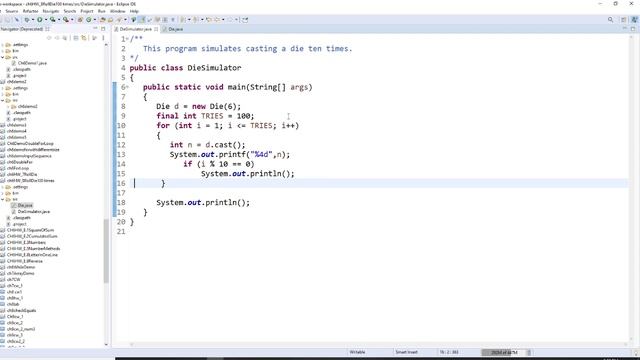Select the ch6WhileDemo project
Image resolution: width=640 pixels, height=360 pixels.
(x=21, y=267)
